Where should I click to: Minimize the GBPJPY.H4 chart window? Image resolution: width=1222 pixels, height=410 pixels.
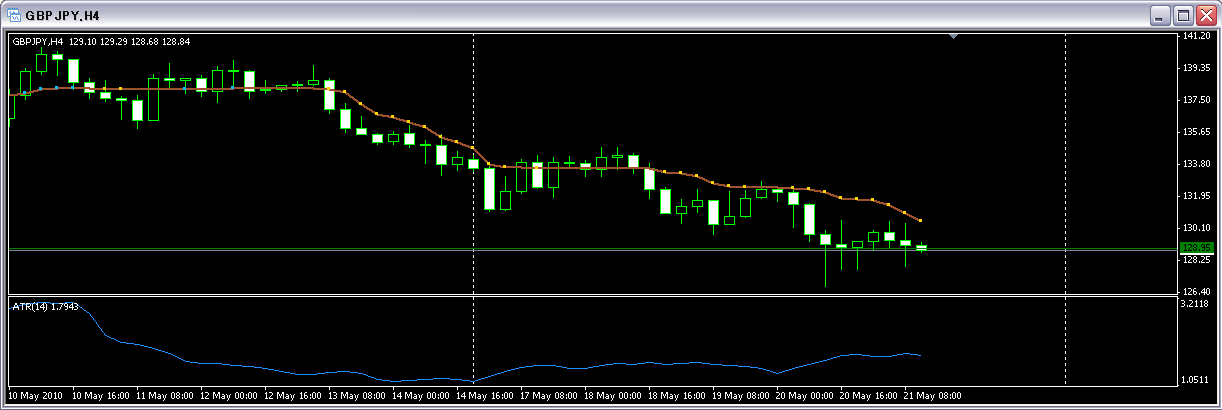point(1159,16)
